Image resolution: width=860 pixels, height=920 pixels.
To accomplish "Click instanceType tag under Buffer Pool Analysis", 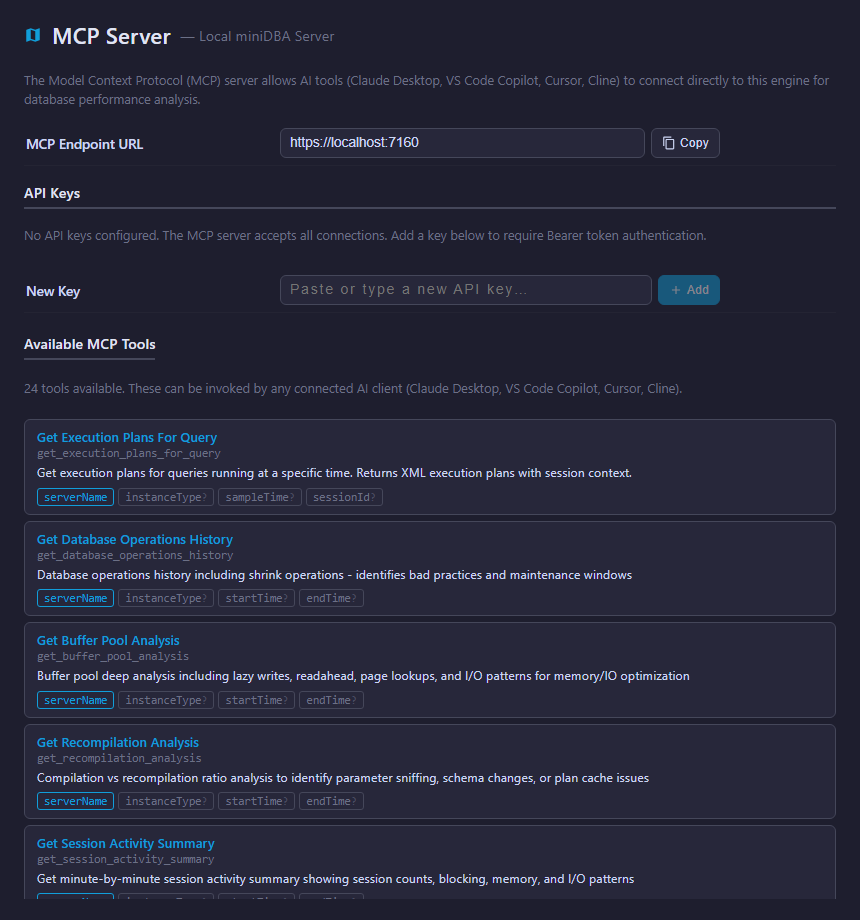I will pyautogui.click(x=166, y=700).
